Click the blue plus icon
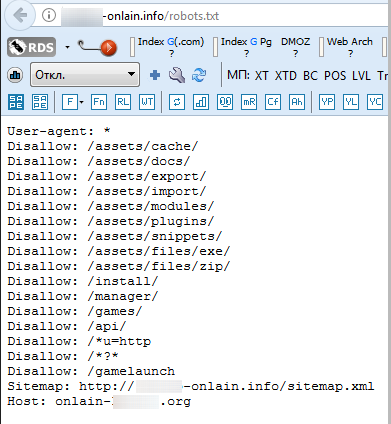The height and width of the screenshot is (424, 391). (x=155, y=75)
